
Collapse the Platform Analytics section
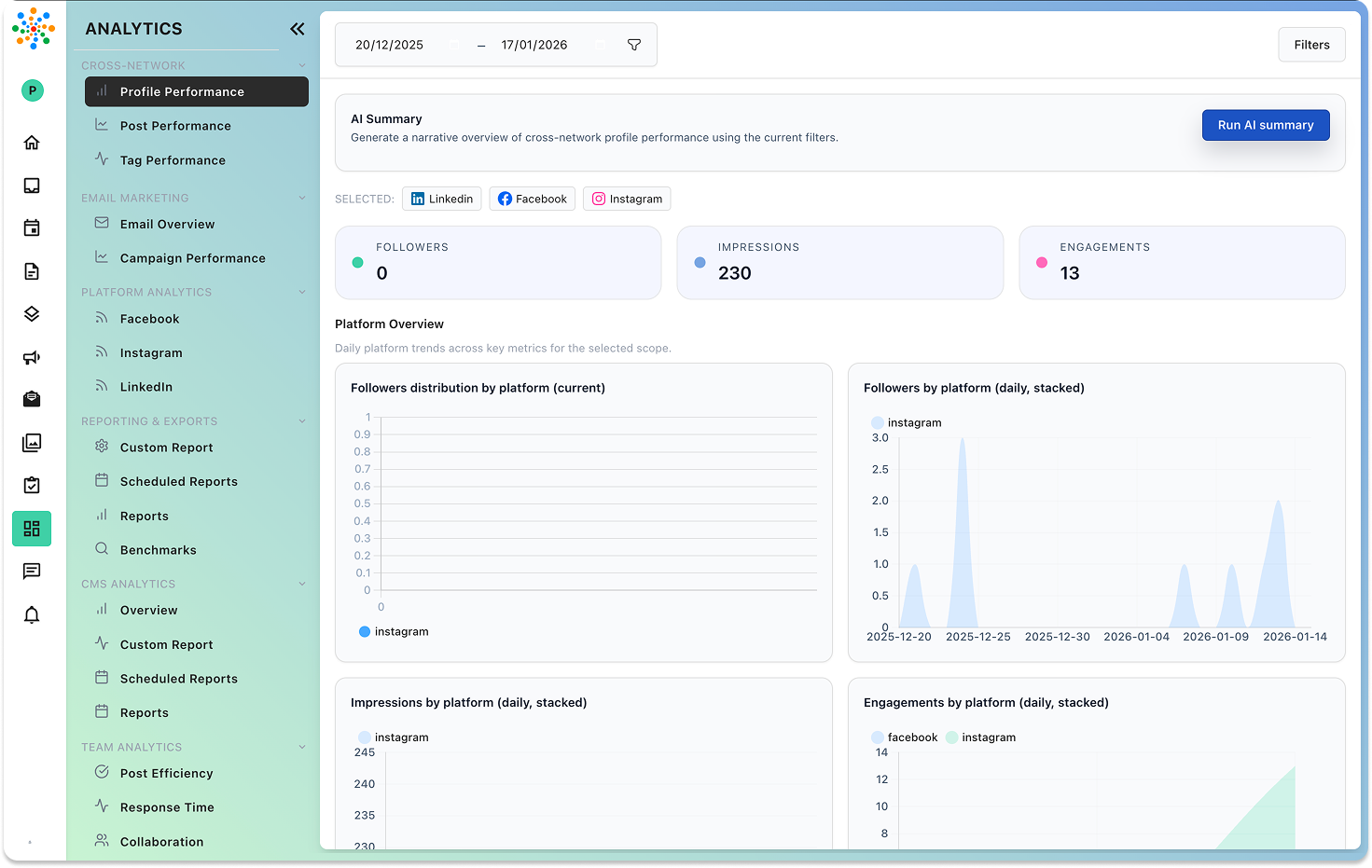pyautogui.click(x=301, y=292)
